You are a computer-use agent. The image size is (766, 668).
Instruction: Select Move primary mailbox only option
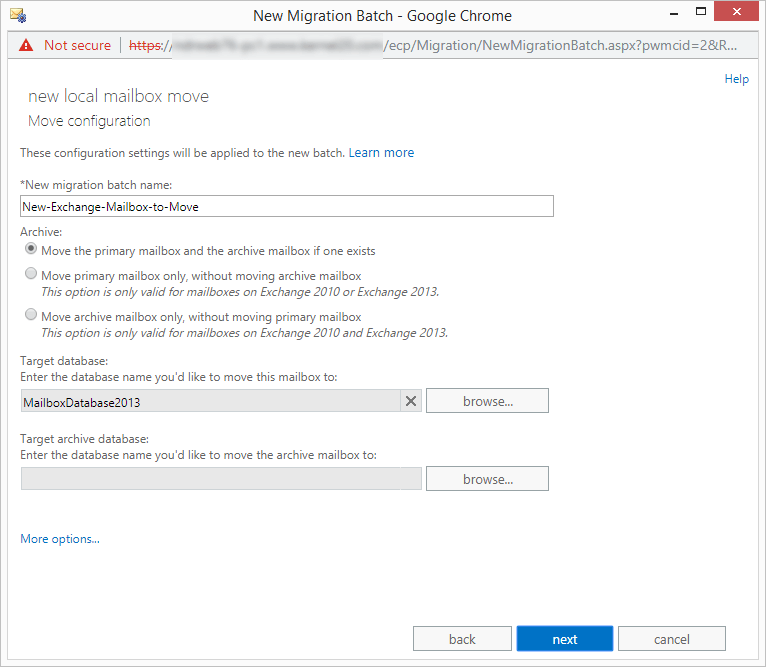coord(31,274)
